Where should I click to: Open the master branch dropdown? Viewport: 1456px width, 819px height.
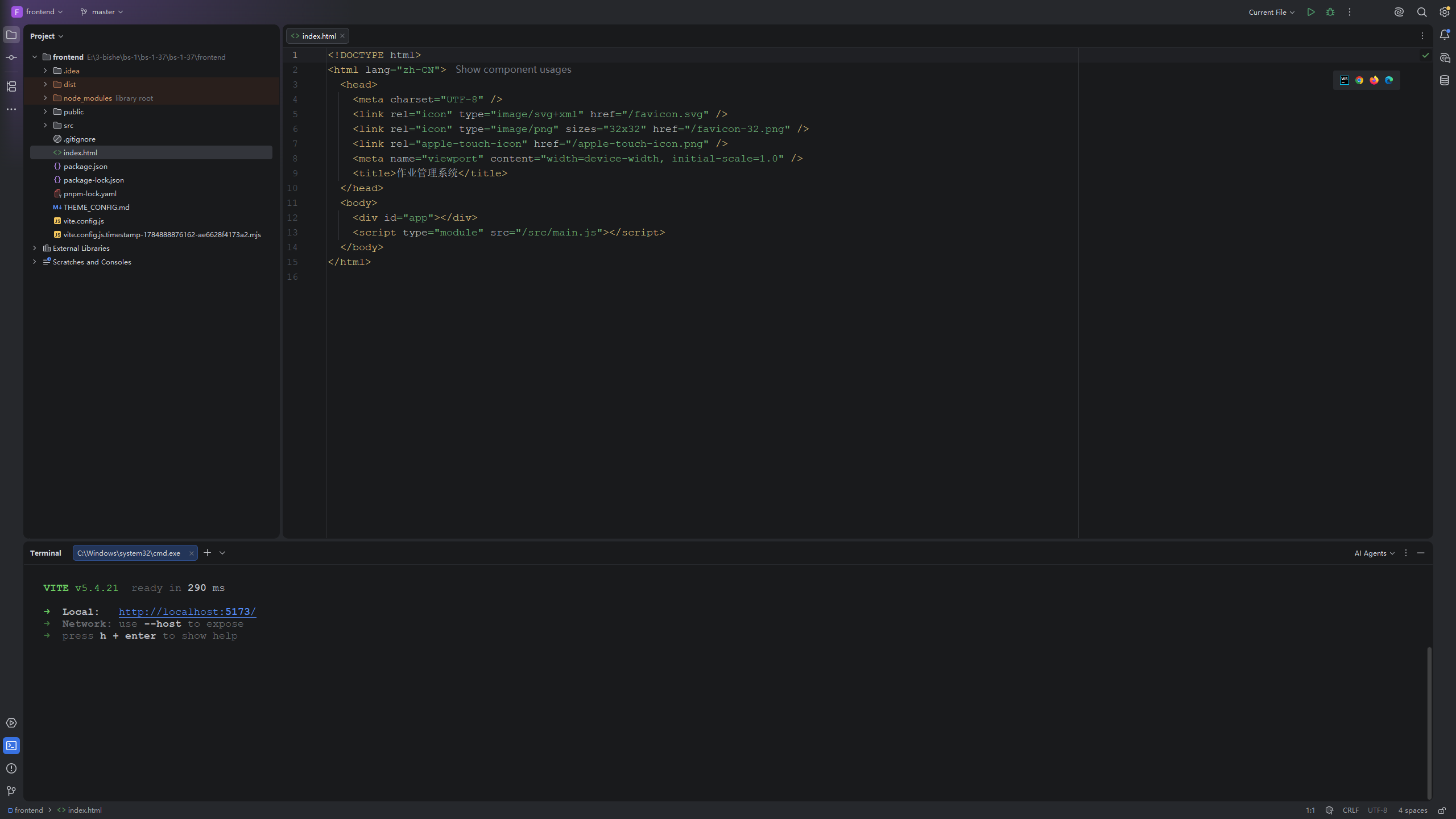tap(102, 12)
